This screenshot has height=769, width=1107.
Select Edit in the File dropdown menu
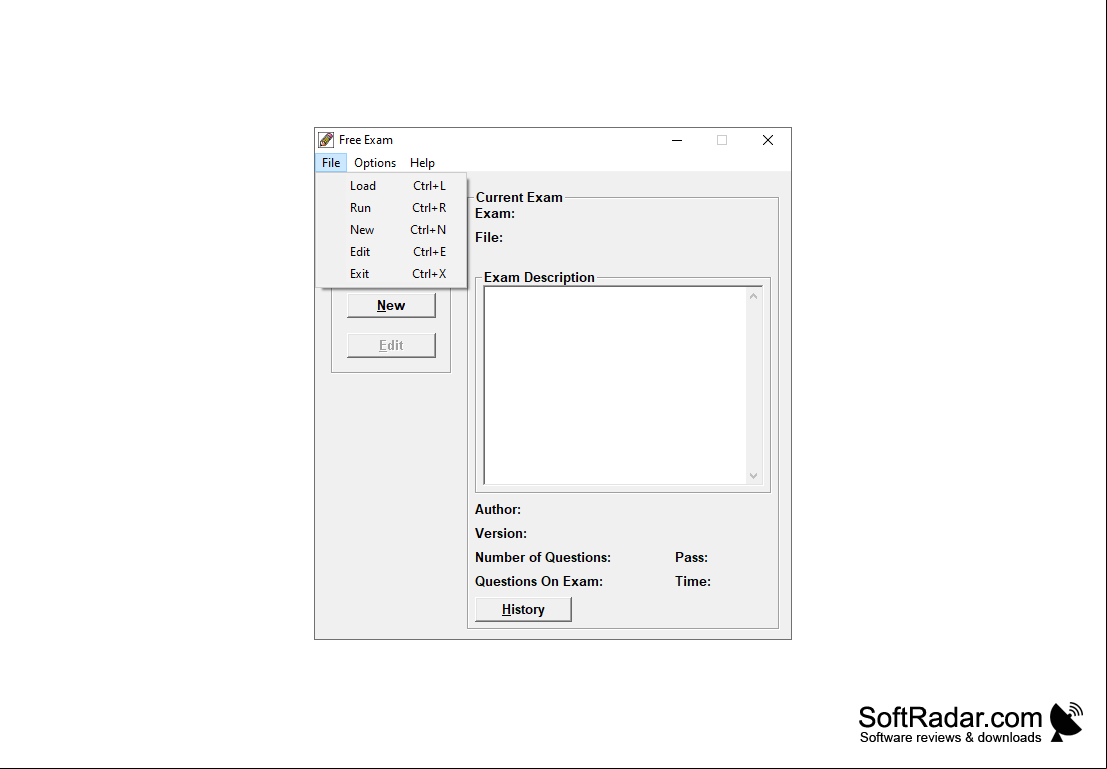point(391,251)
